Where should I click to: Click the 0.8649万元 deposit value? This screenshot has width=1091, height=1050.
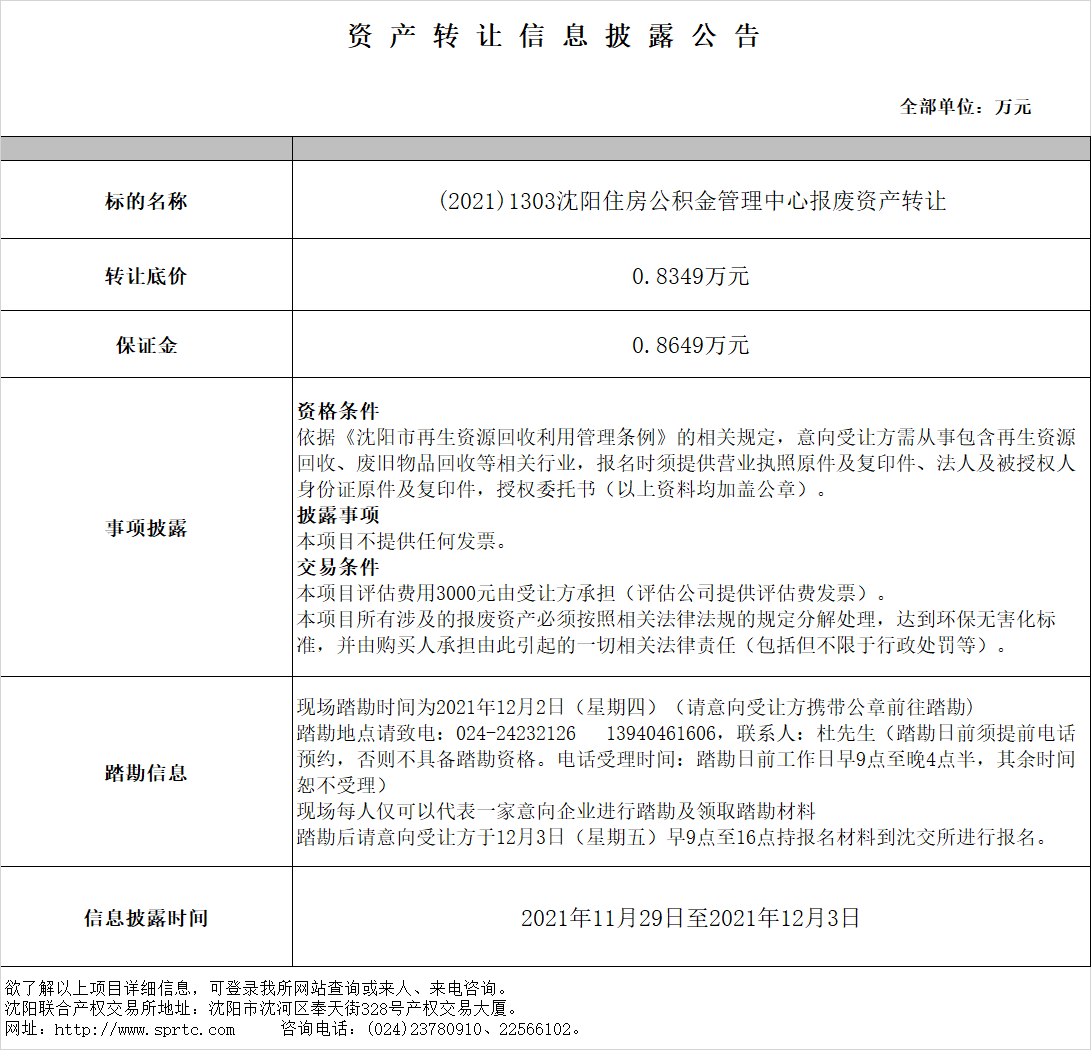[x=690, y=346]
